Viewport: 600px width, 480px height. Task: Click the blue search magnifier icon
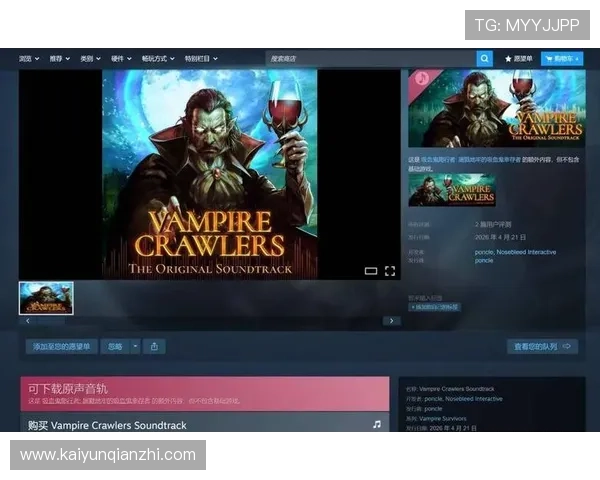(x=484, y=59)
